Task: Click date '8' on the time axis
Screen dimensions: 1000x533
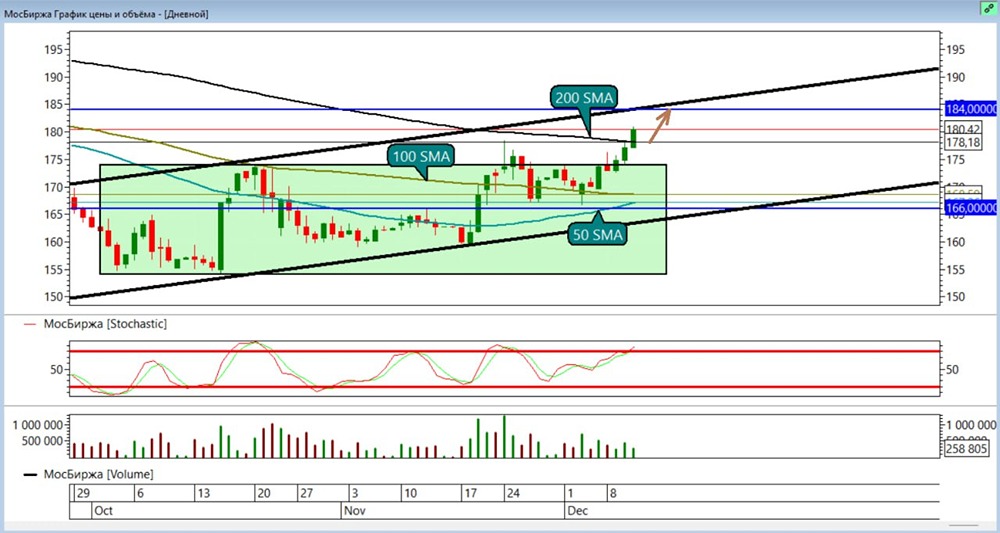Action: click(613, 493)
